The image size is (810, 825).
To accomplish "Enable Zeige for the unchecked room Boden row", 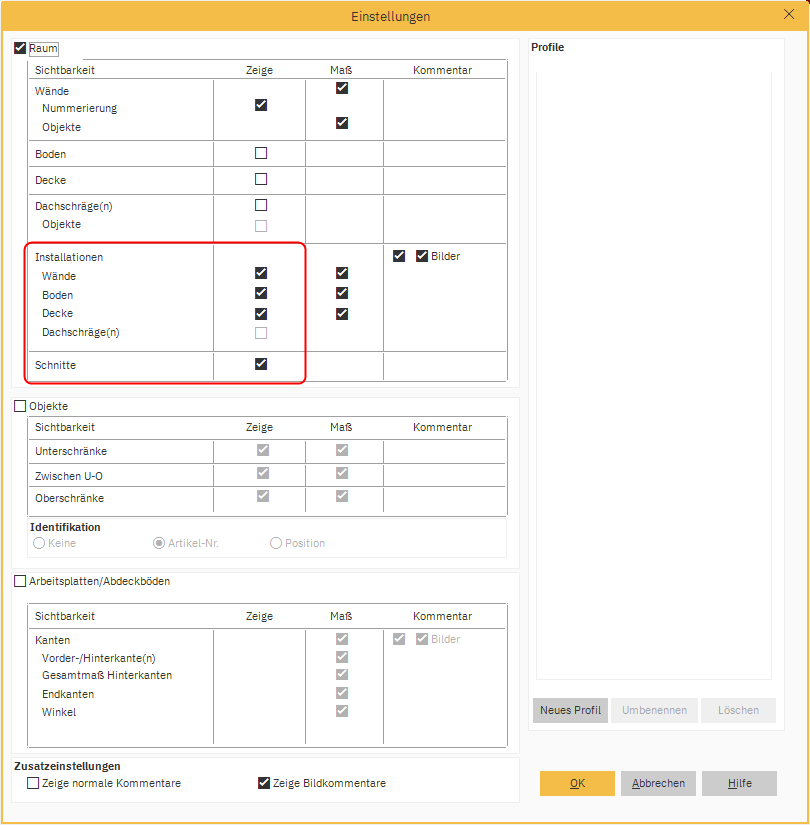I will coord(261,153).
